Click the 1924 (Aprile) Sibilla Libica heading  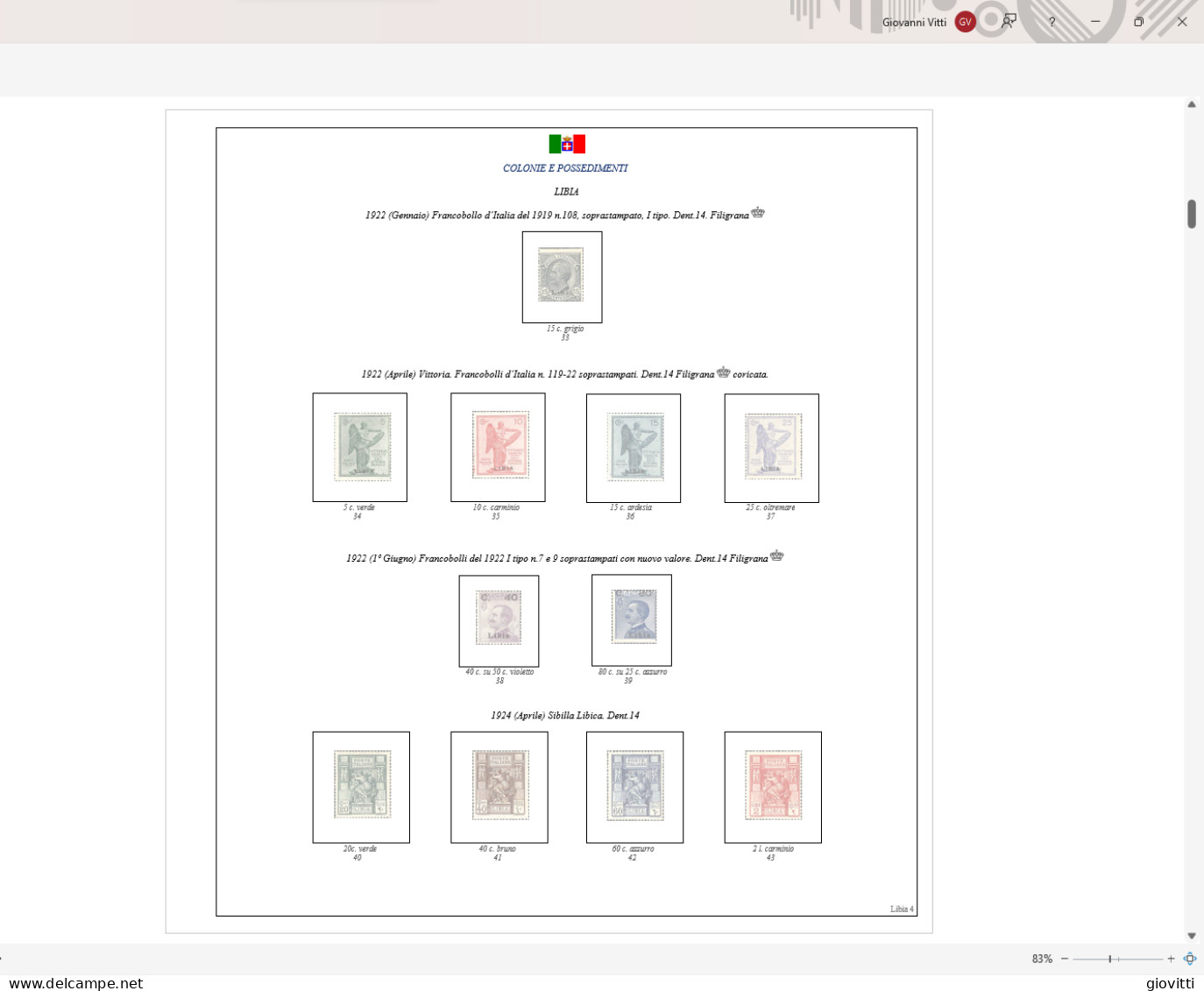(565, 716)
